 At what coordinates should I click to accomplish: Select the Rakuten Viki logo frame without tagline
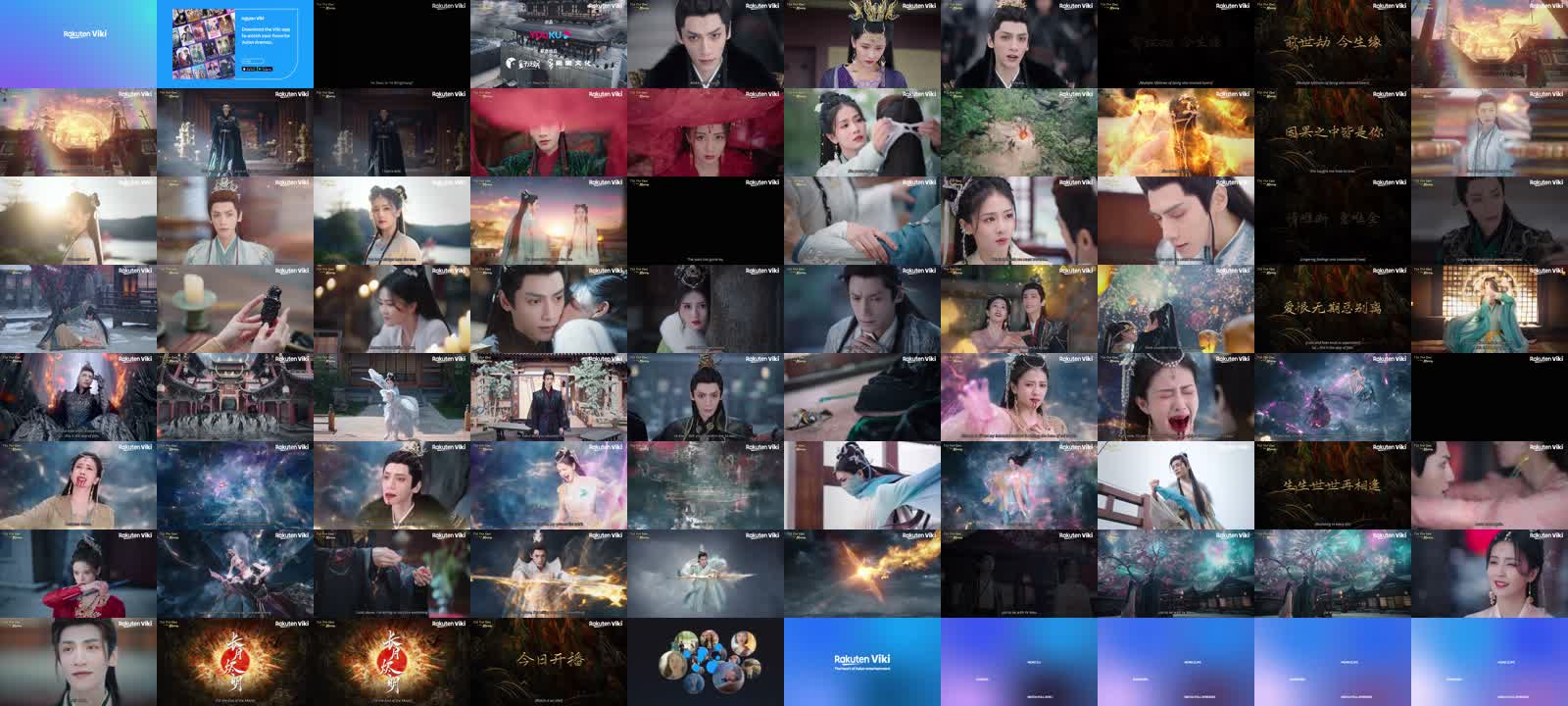click(x=78, y=44)
